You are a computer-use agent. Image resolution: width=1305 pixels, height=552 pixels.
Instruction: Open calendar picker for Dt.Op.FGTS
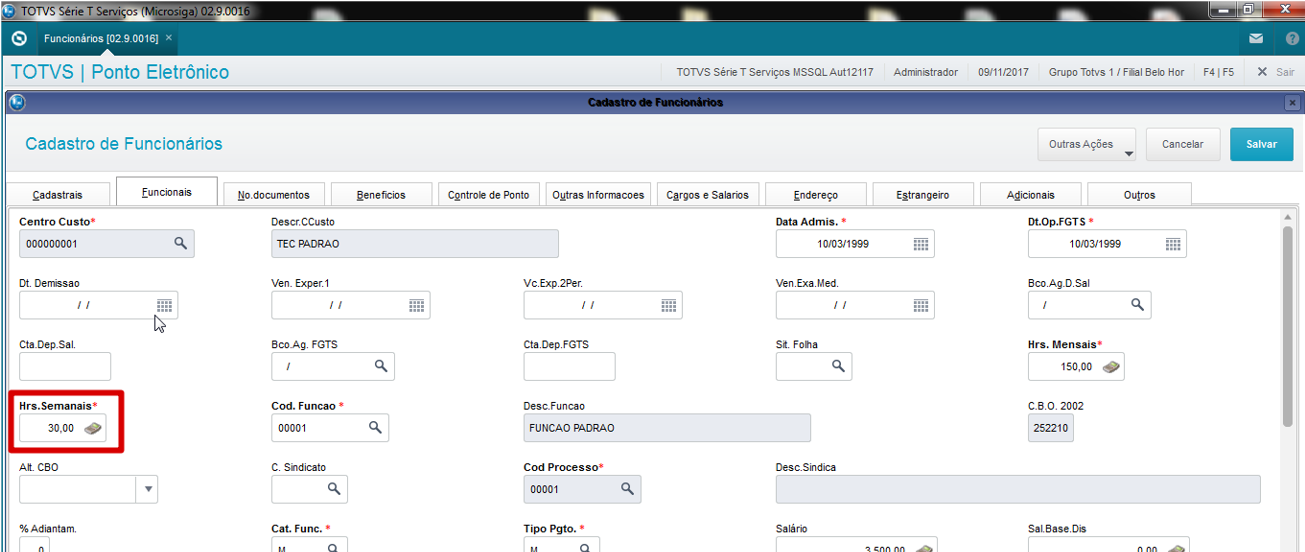[1173, 244]
